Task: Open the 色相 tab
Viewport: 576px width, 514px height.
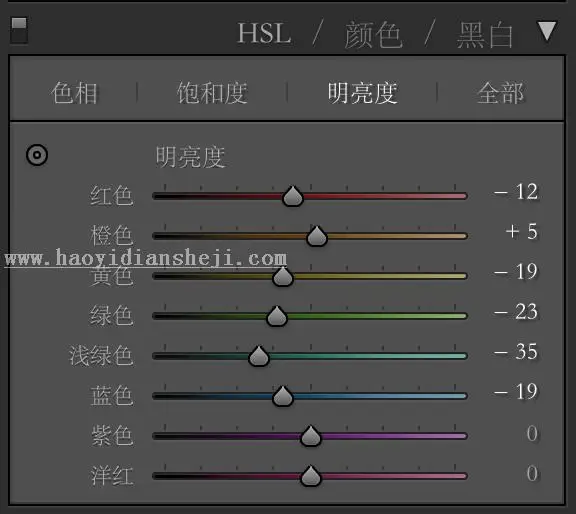Action: point(75,93)
